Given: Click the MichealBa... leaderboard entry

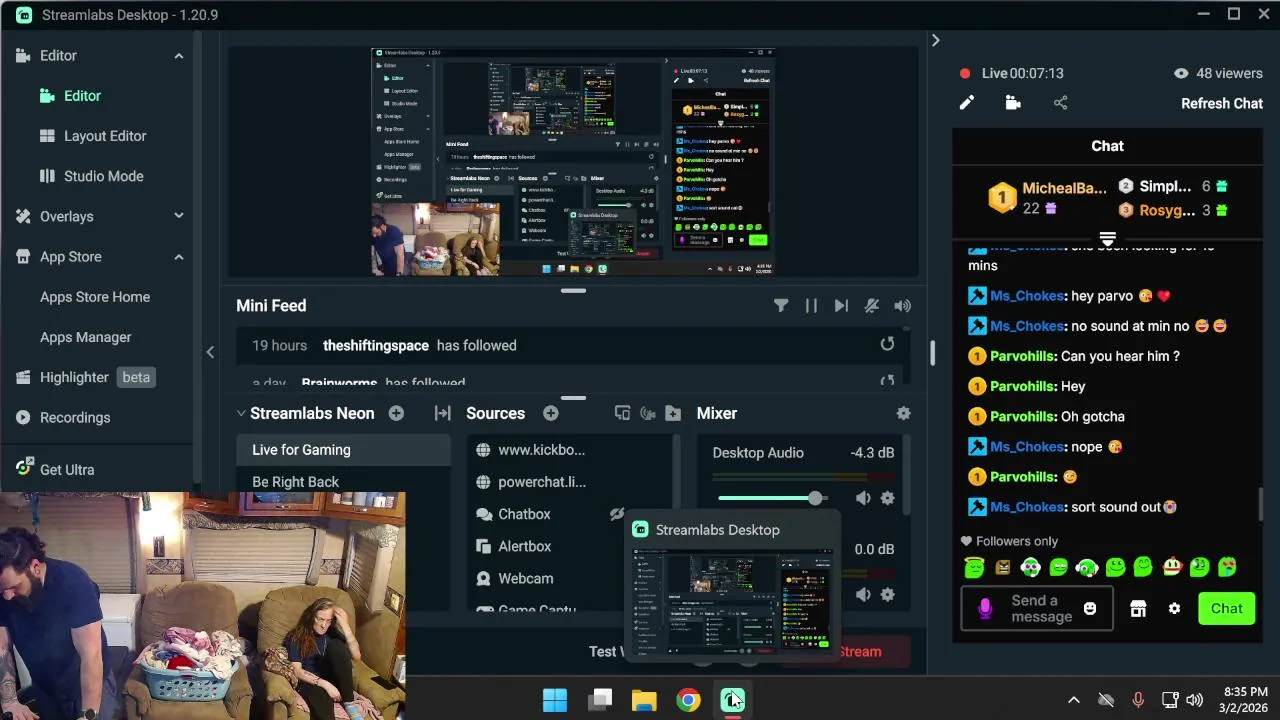Looking at the screenshot, I should pos(1048,198).
